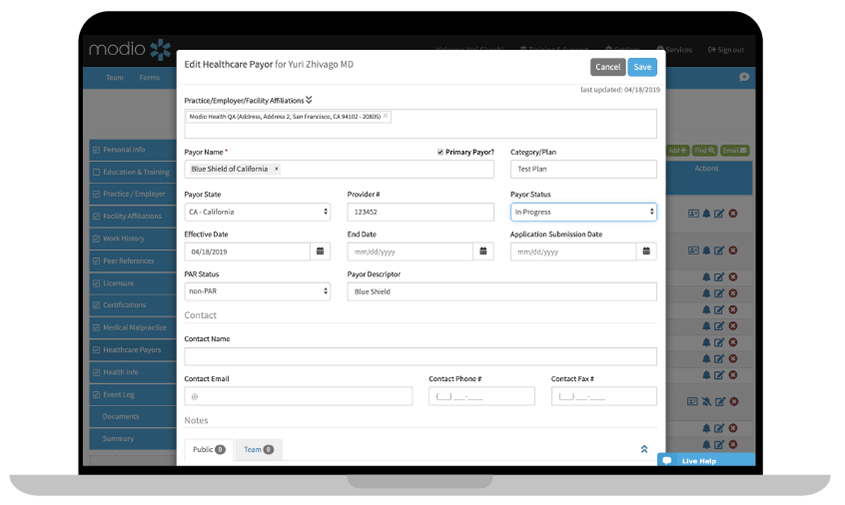The width and height of the screenshot is (845, 505).
Task: Click the green Email button
Action: [x=735, y=150]
